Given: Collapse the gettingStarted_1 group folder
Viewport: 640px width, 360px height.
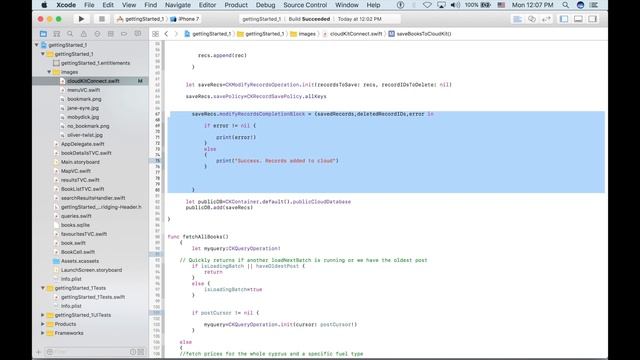Looking at the screenshot, I should pyautogui.click(x=43, y=54).
